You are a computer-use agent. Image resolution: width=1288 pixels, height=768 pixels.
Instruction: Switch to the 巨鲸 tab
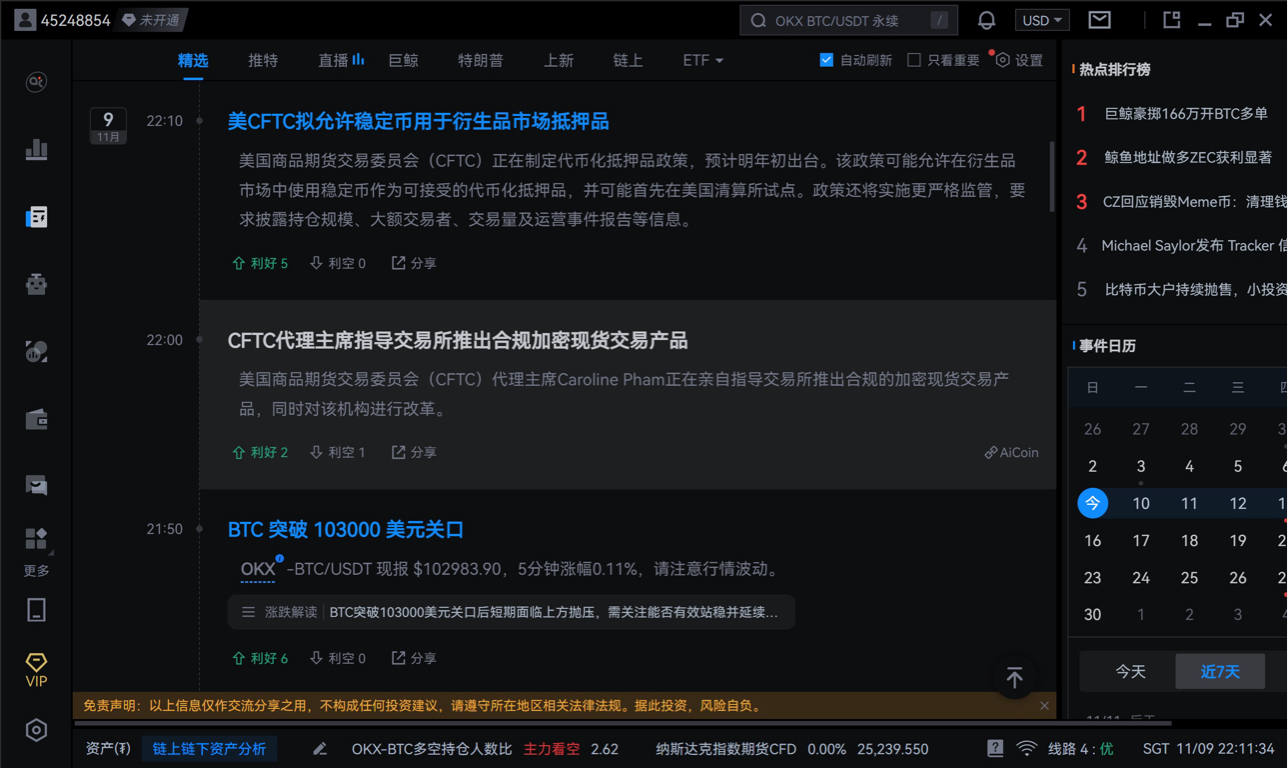pyautogui.click(x=403, y=60)
